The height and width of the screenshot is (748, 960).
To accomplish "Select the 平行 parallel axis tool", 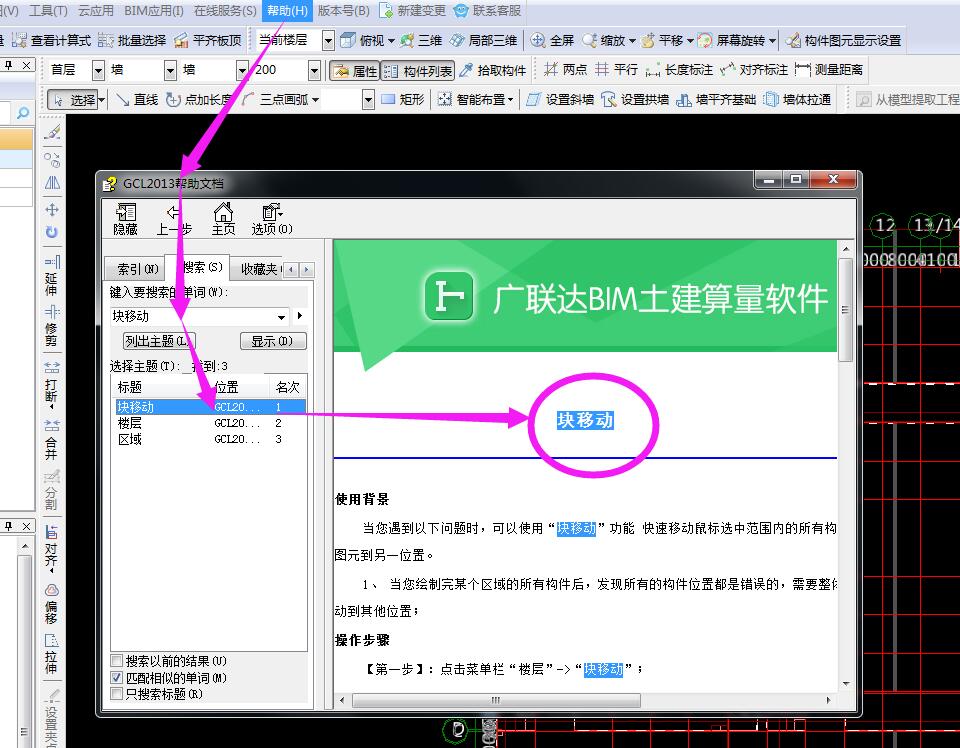I will tap(617, 70).
